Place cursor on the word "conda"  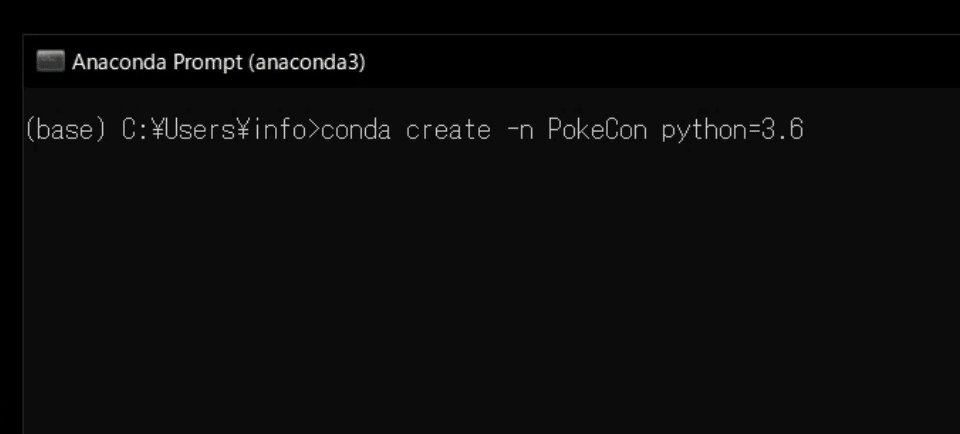(x=356, y=130)
